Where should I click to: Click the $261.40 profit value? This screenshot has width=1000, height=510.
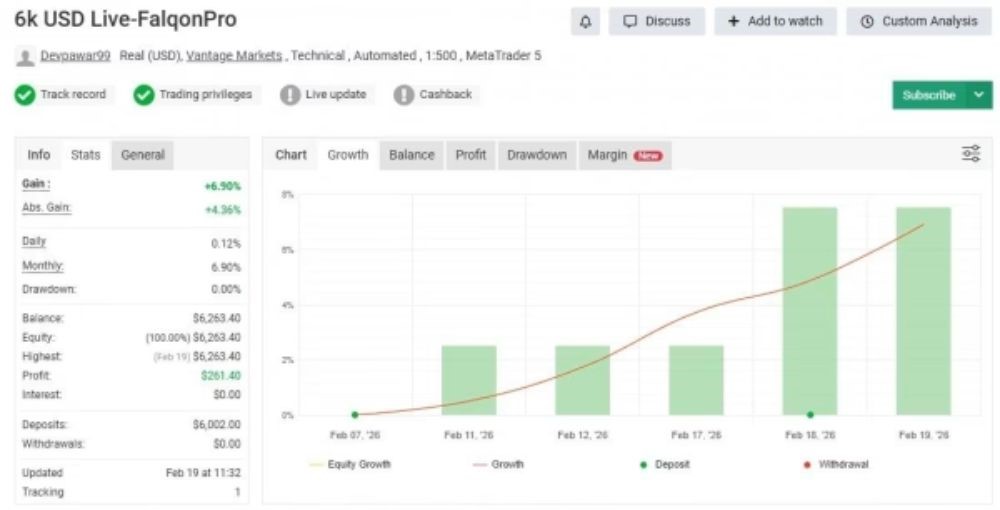pyautogui.click(x=221, y=375)
